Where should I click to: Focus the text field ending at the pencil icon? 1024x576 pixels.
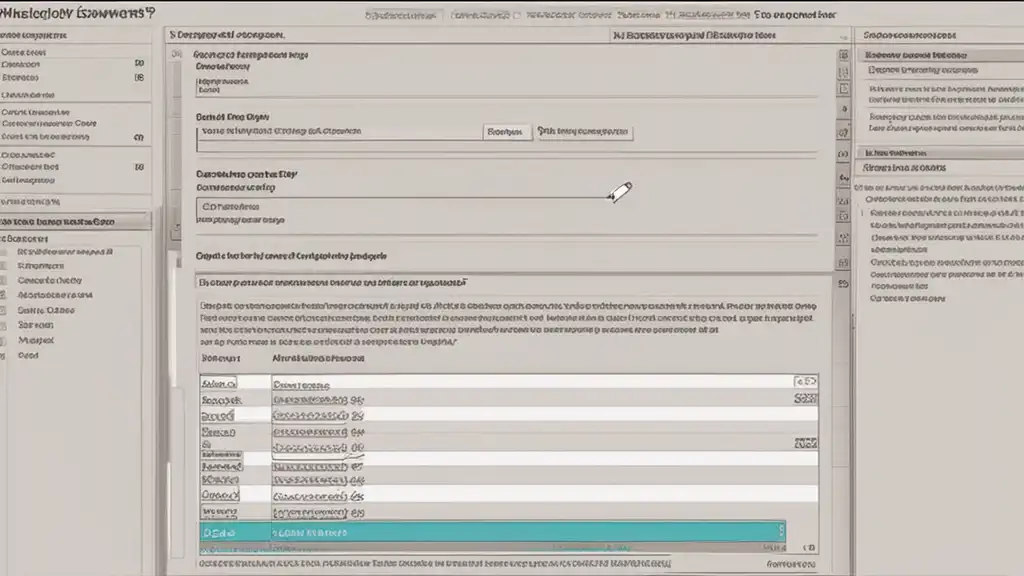402,206
